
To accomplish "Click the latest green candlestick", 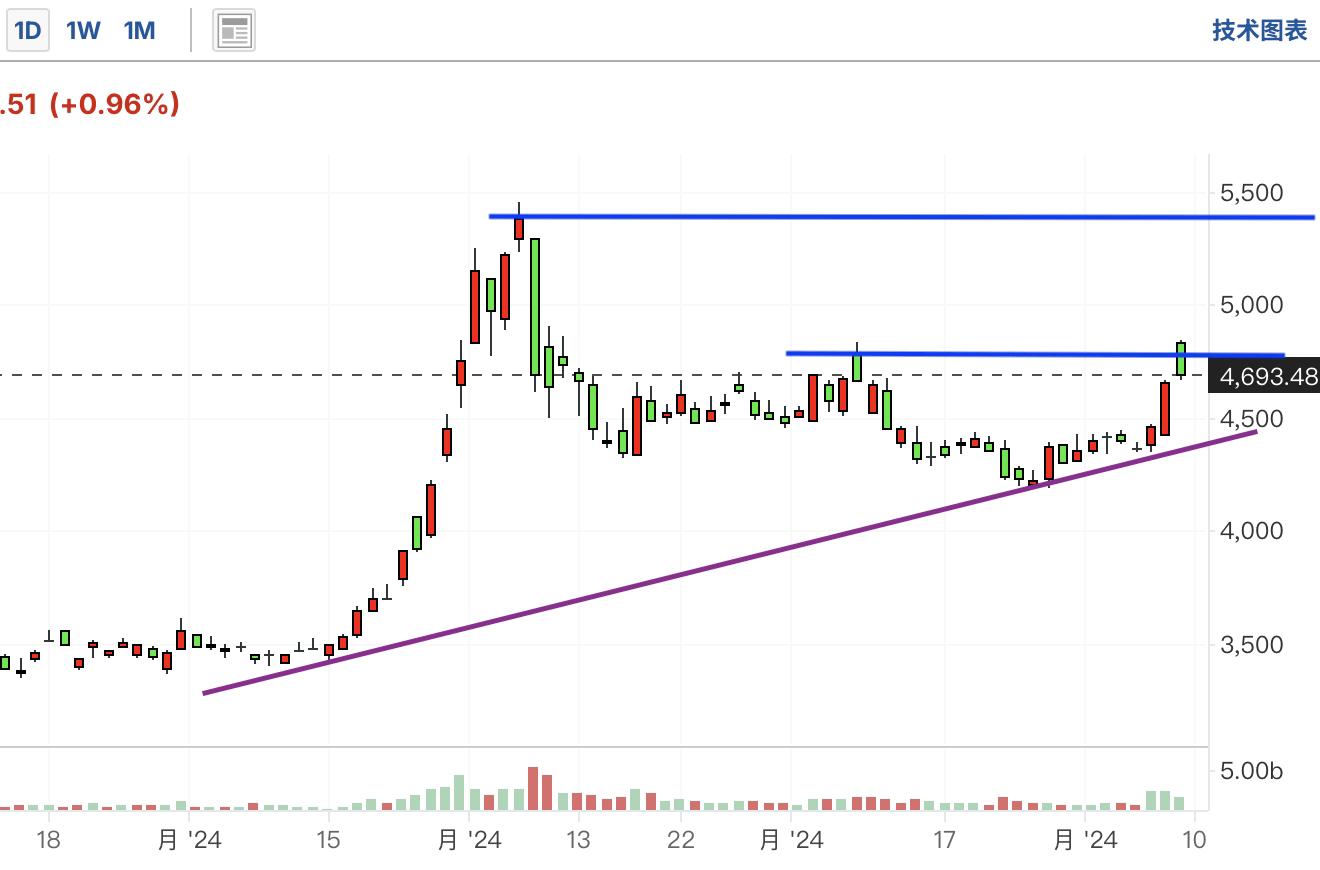I will (1181, 360).
